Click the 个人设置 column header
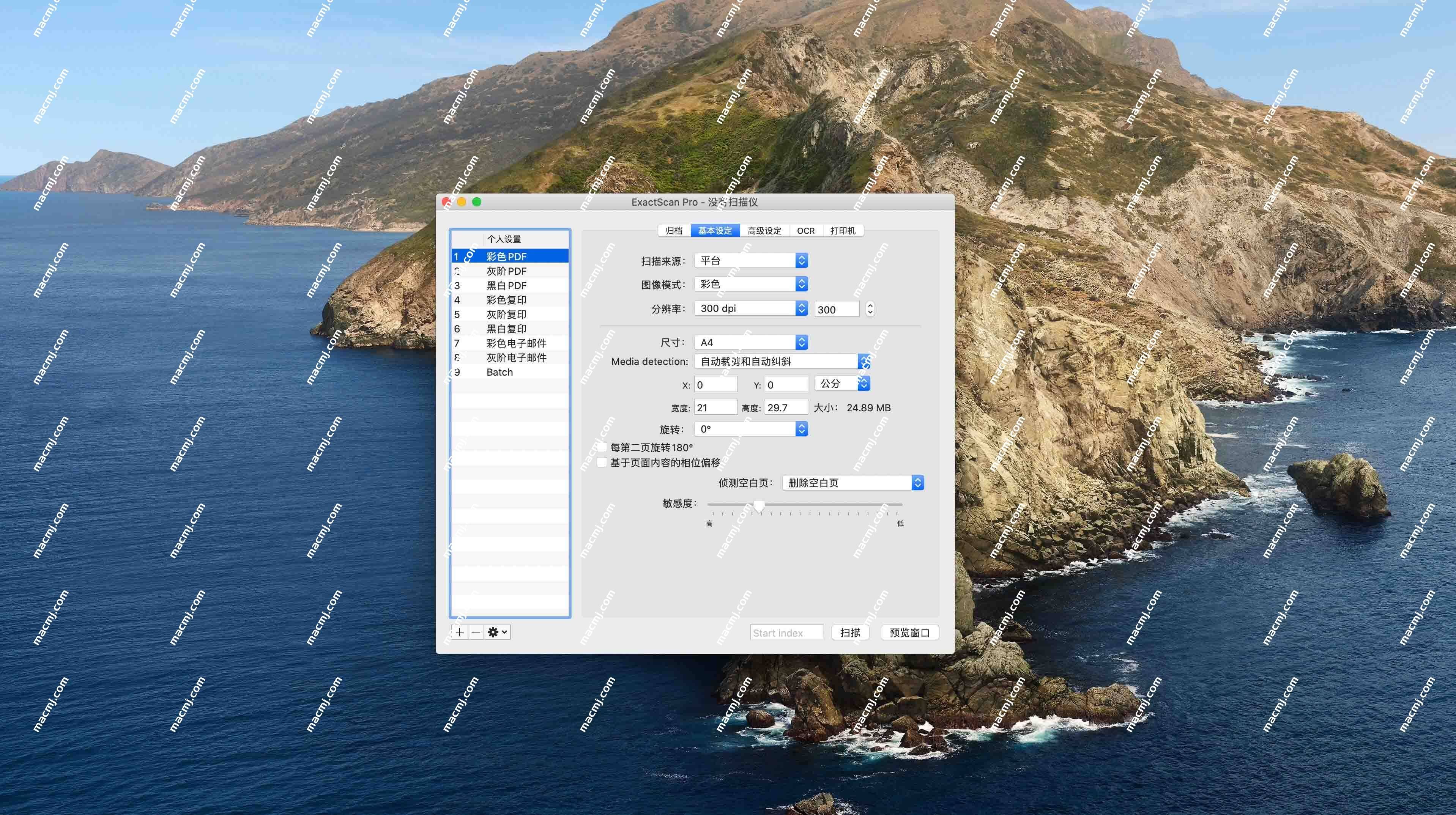The width and height of the screenshot is (1456, 815). point(526,239)
